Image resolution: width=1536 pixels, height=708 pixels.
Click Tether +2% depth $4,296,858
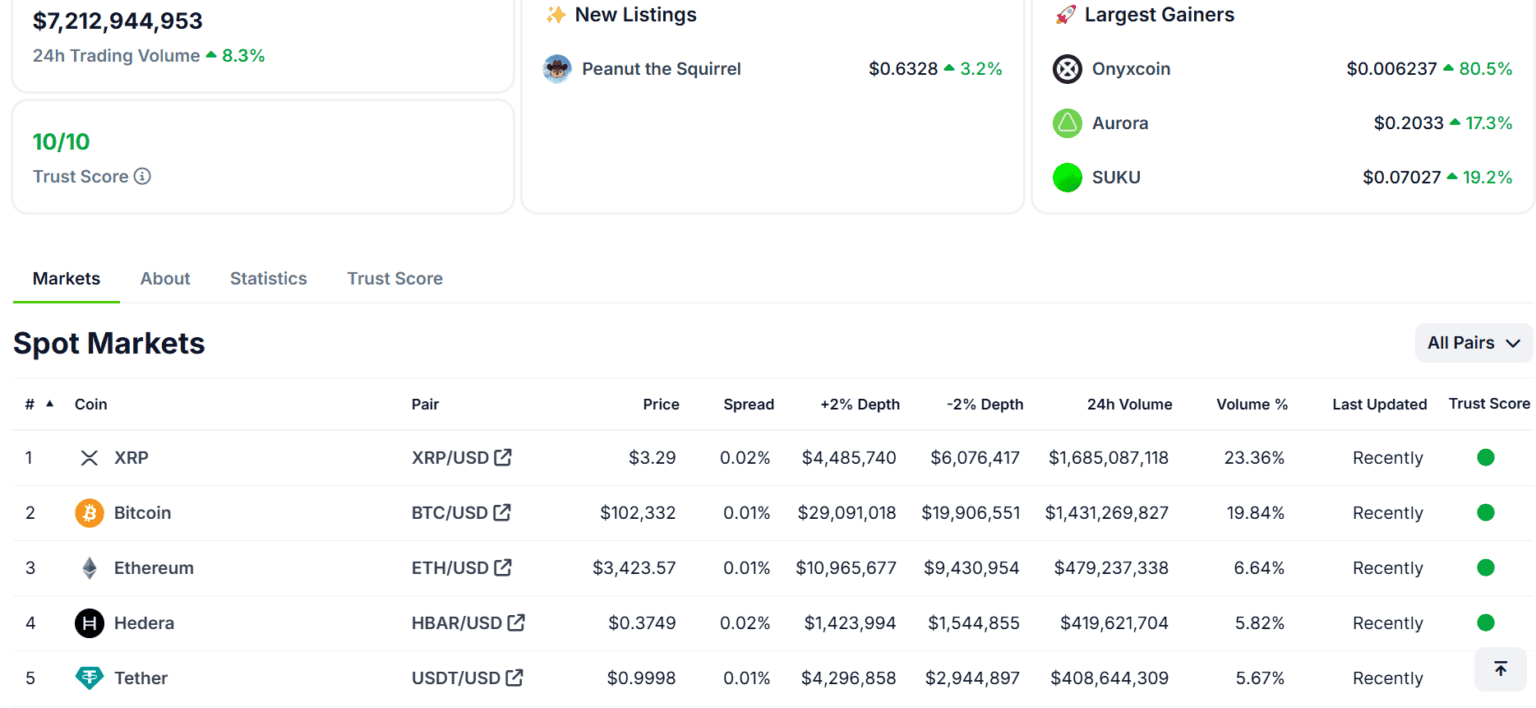click(849, 678)
